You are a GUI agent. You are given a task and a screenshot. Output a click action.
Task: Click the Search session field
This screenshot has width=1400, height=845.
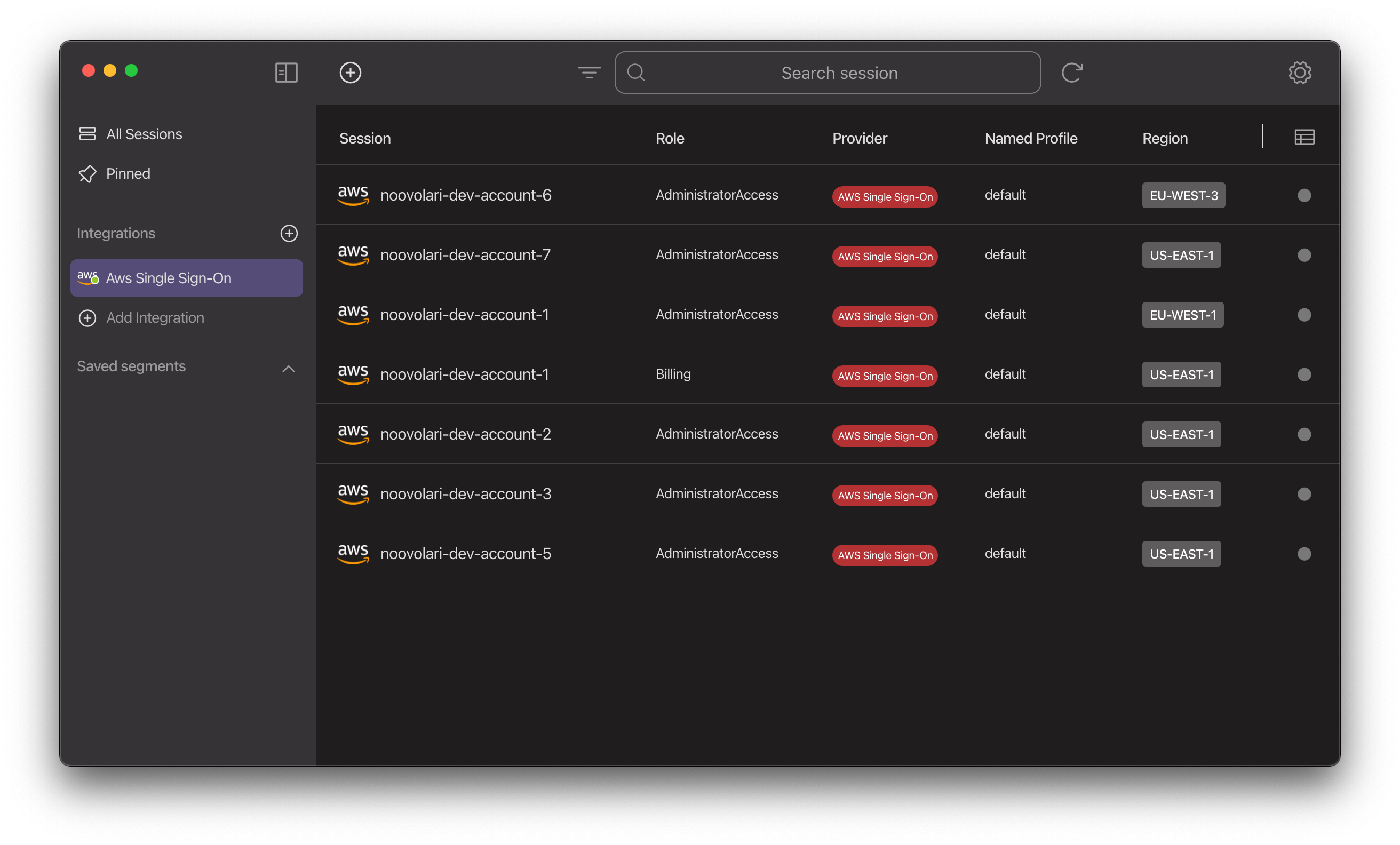(x=839, y=73)
